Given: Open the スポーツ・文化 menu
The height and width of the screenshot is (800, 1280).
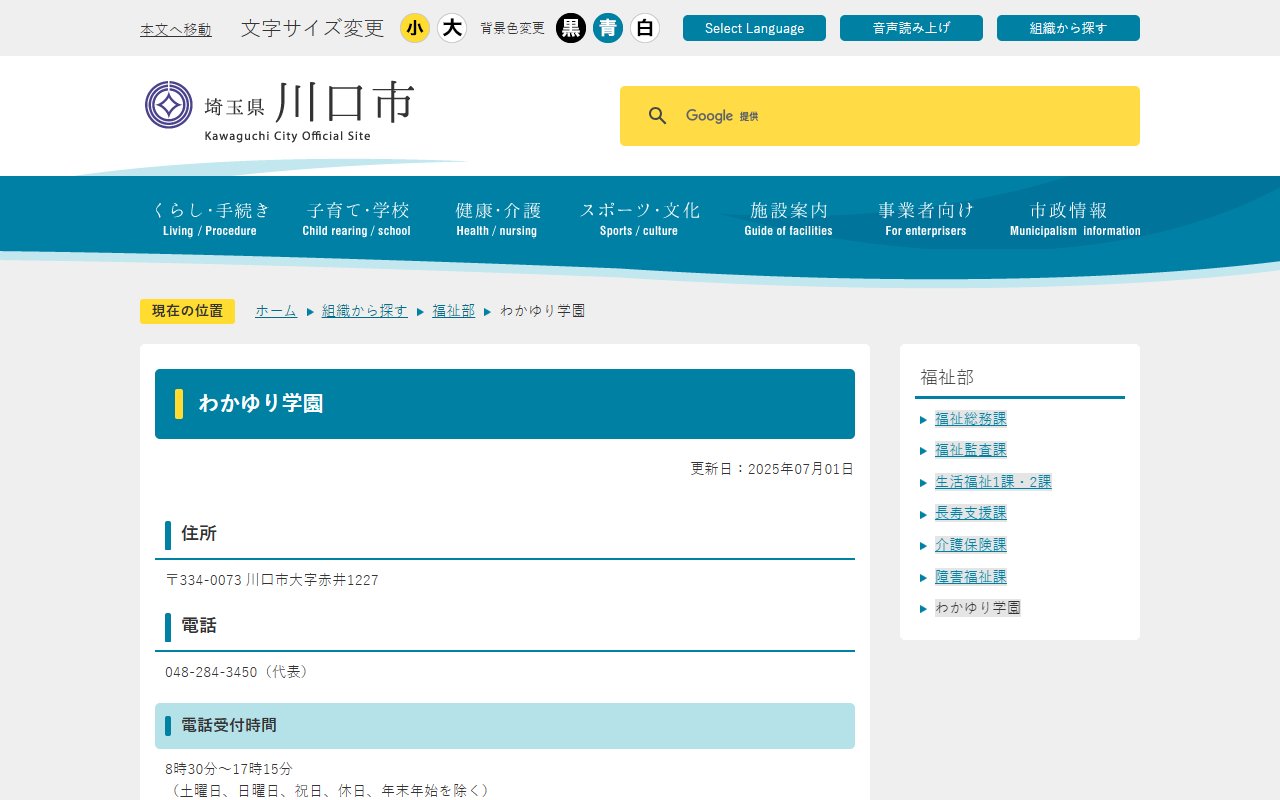Looking at the screenshot, I should coord(639,218).
